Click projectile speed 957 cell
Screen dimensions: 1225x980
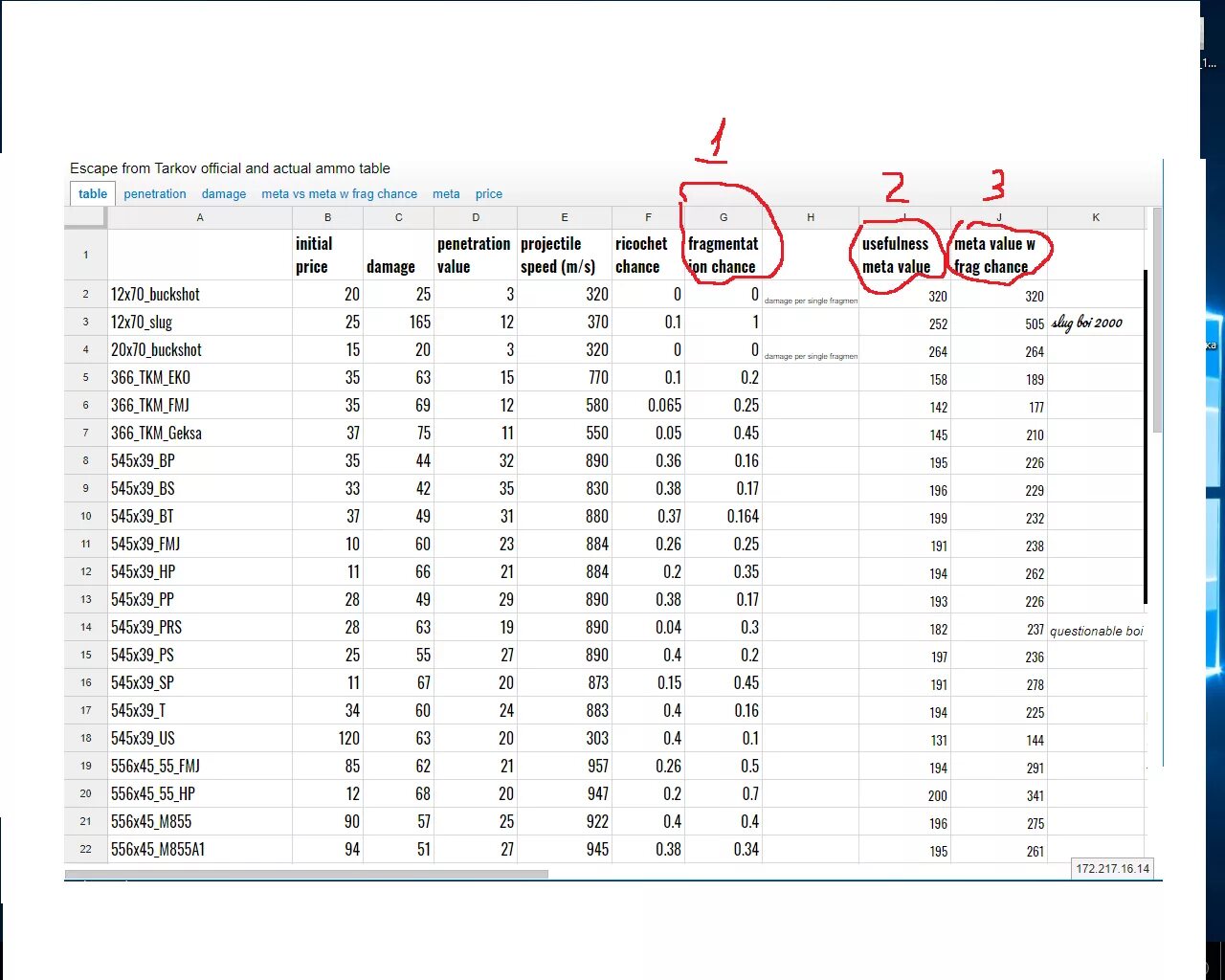(565, 766)
